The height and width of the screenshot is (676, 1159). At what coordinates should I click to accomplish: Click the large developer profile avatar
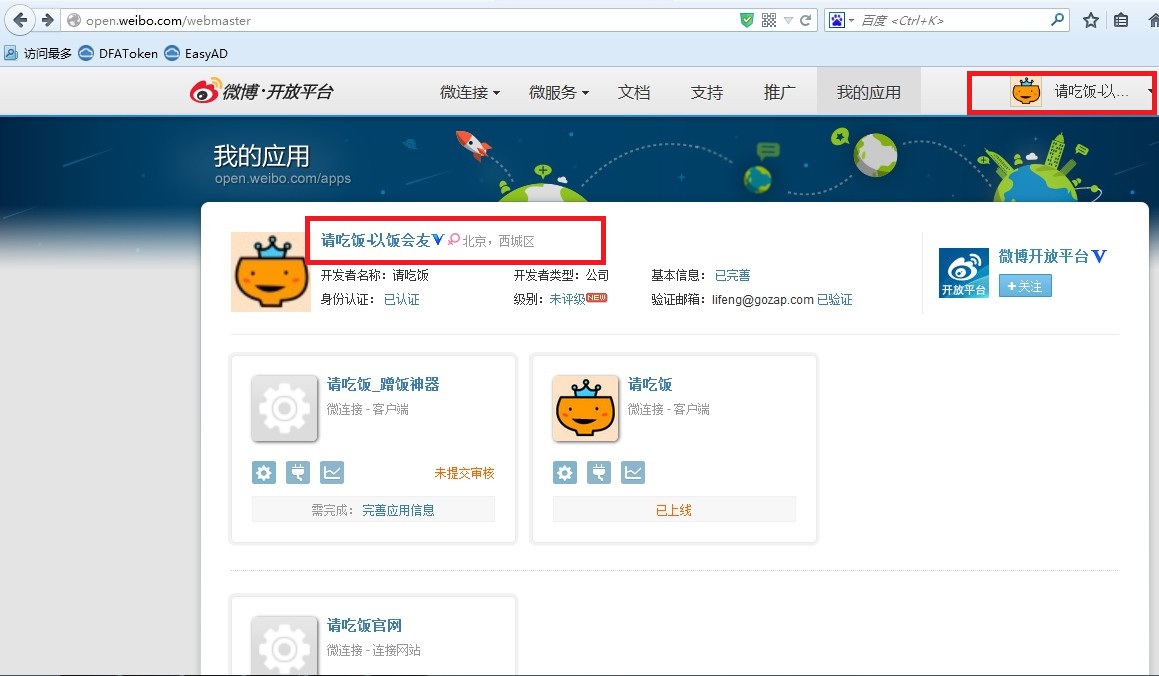(x=271, y=272)
